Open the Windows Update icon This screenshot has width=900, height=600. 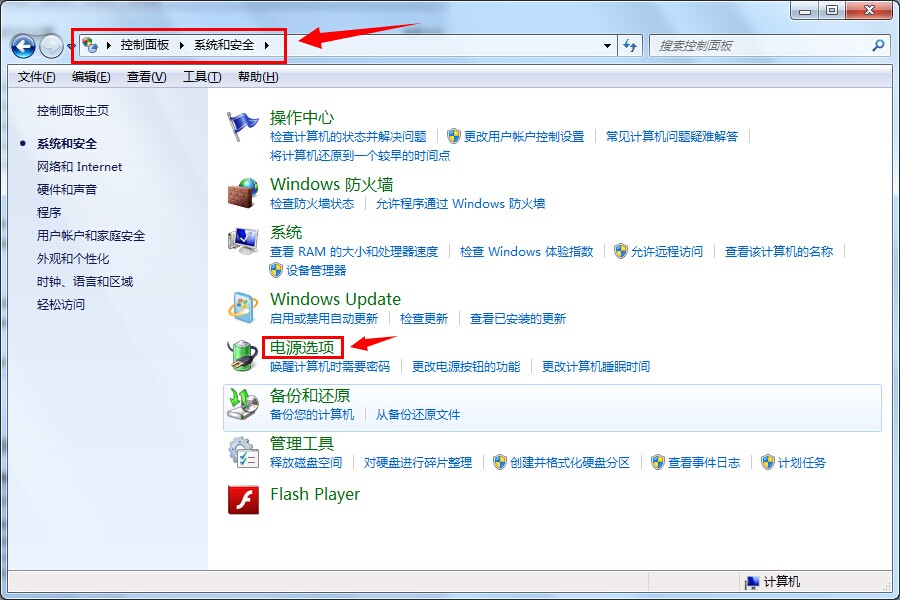click(243, 308)
